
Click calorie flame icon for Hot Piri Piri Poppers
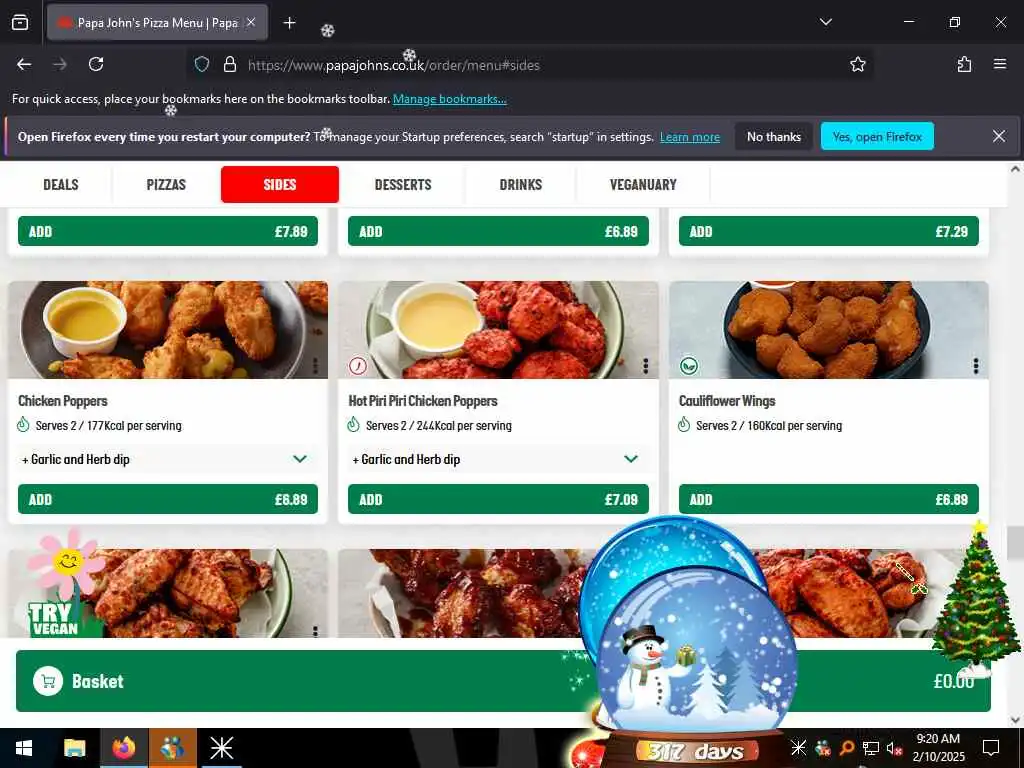point(353,425)
